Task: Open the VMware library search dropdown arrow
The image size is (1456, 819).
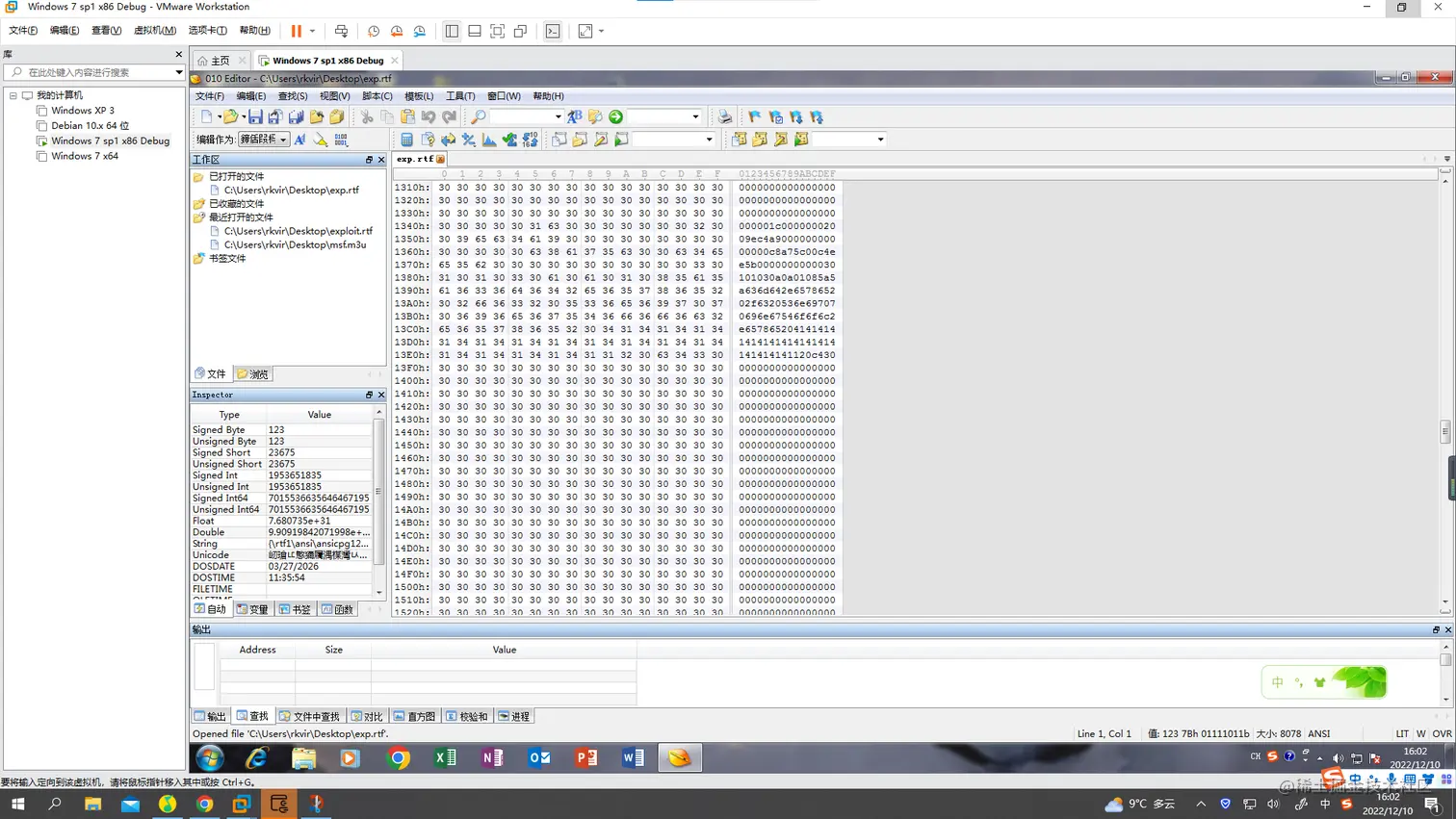Action: point(178,72)
